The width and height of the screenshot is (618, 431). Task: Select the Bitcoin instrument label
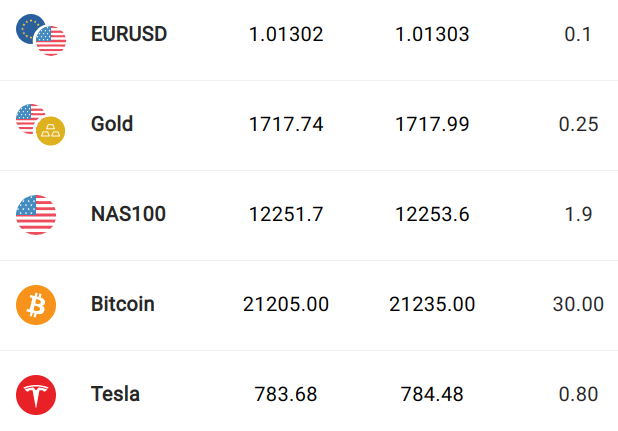point(123,304)
